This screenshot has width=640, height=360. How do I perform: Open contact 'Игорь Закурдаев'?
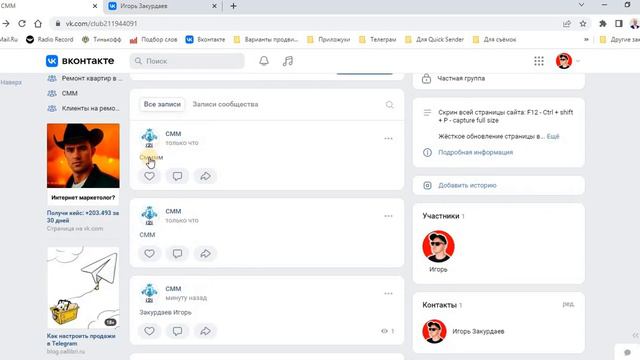click(478, 331)
